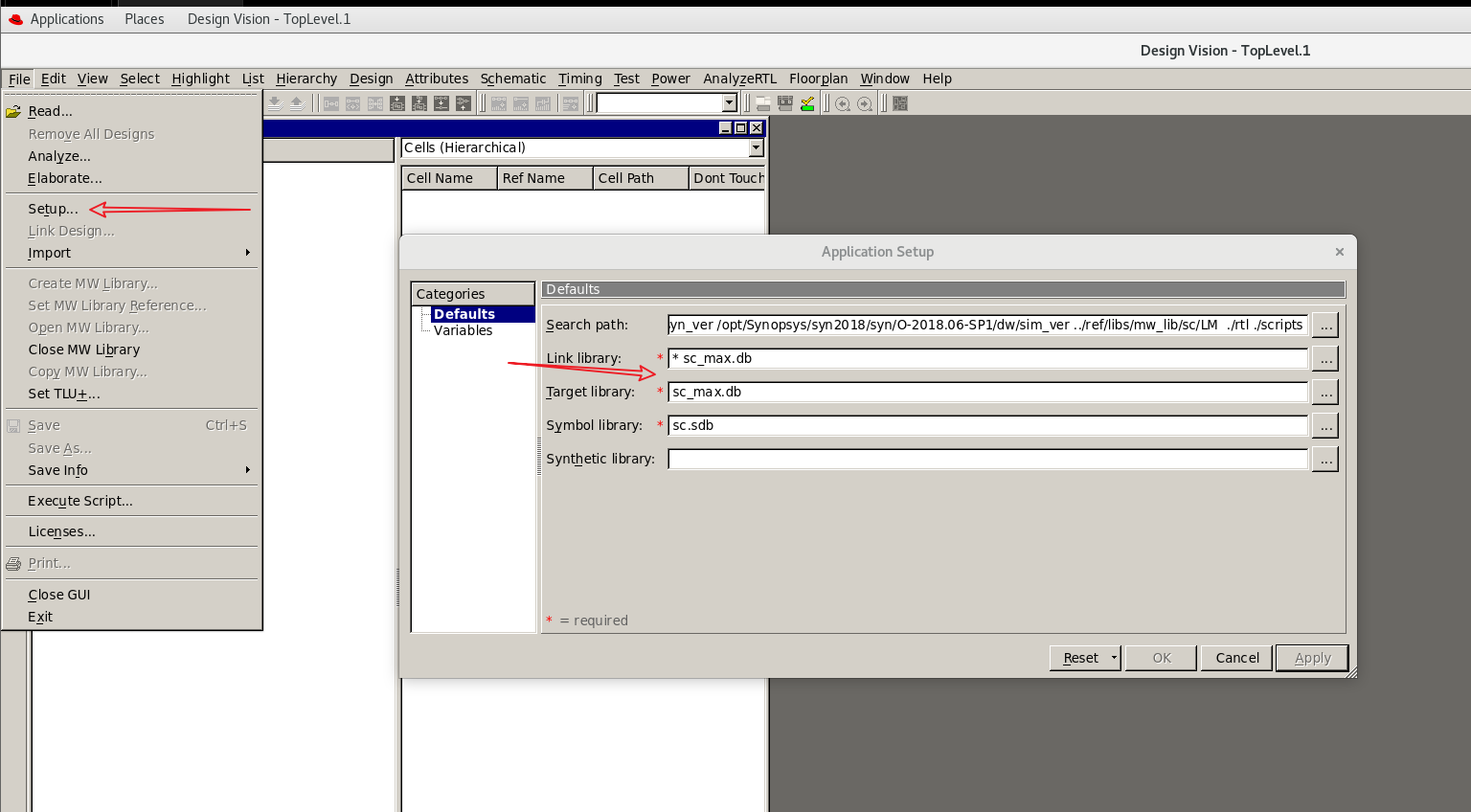1471x812 pixels.
Task: Browse for Target library with ... button
Action: [x=1325, y=392]
